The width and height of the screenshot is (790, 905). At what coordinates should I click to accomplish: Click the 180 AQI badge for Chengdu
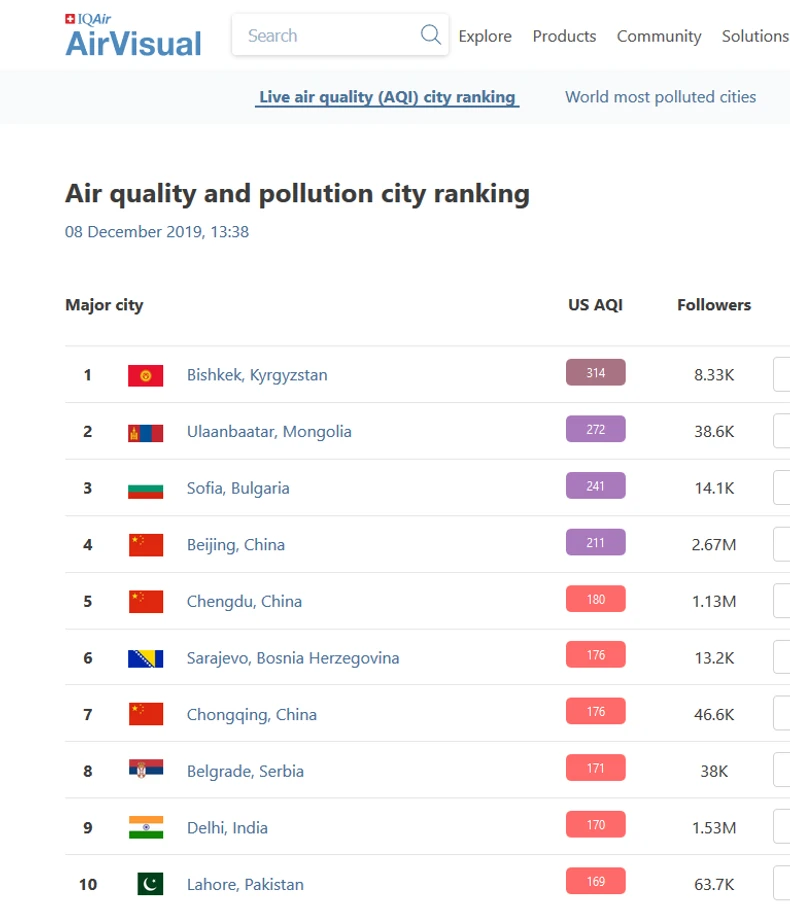pos(595,600)
